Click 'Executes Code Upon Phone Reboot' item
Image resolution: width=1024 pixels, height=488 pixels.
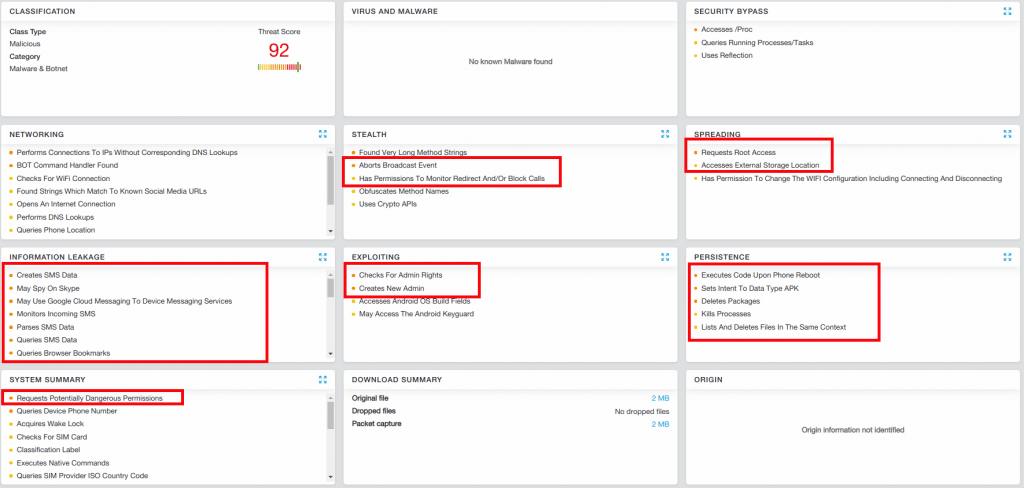click(x=760, y=275)
